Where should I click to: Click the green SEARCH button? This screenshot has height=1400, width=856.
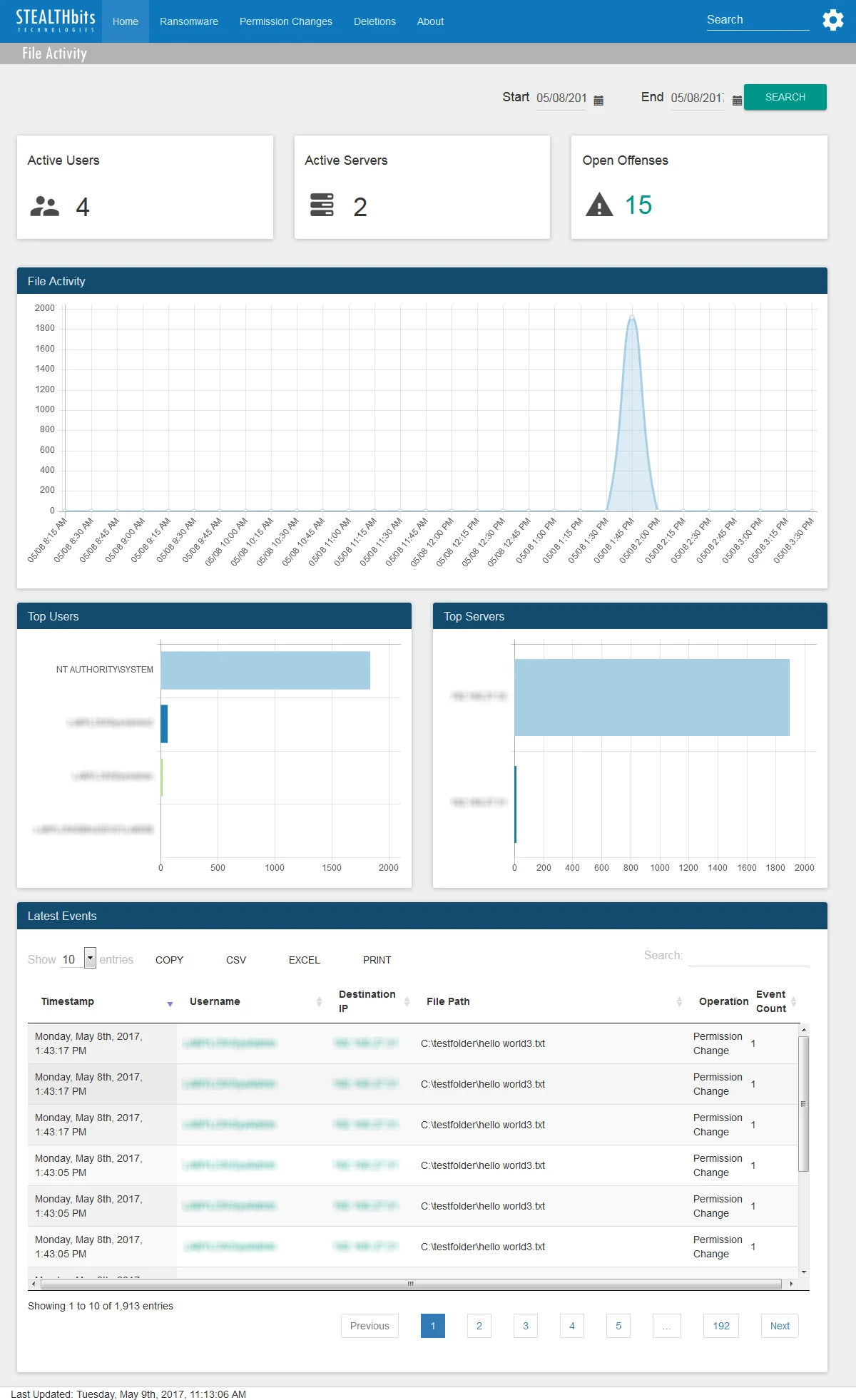[785, 97]
